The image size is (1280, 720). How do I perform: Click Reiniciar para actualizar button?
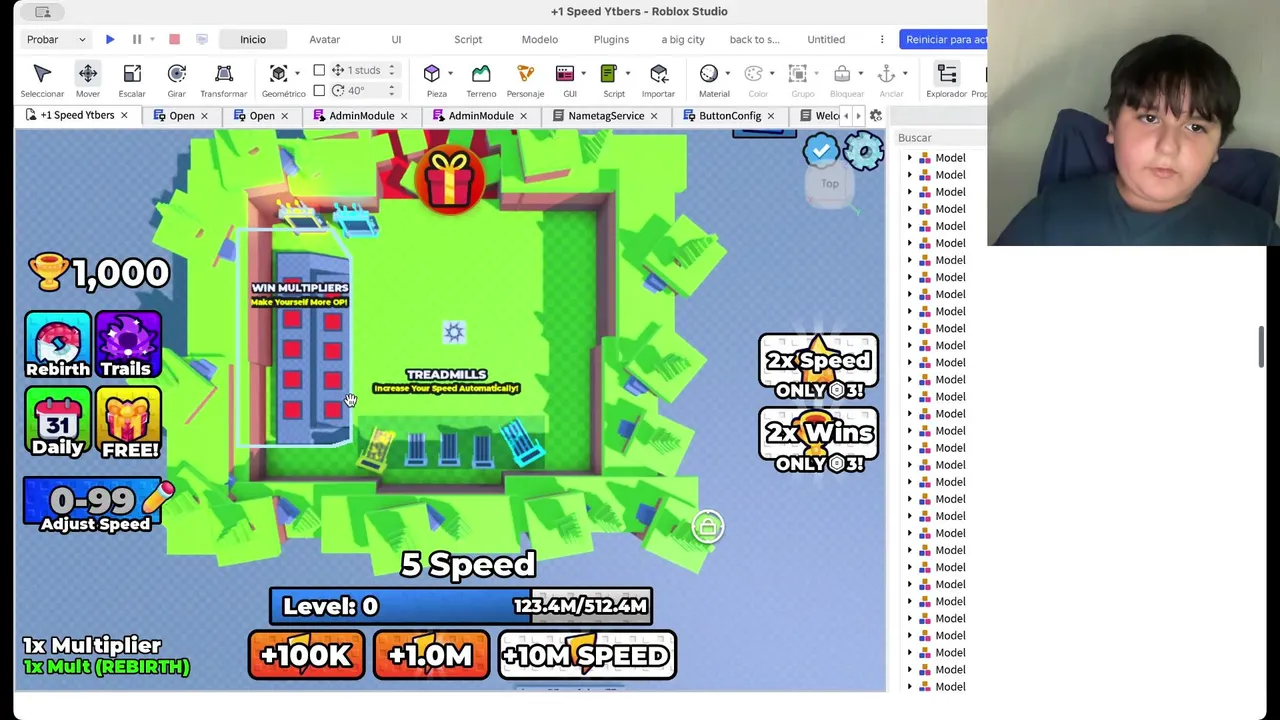point(943,39)
